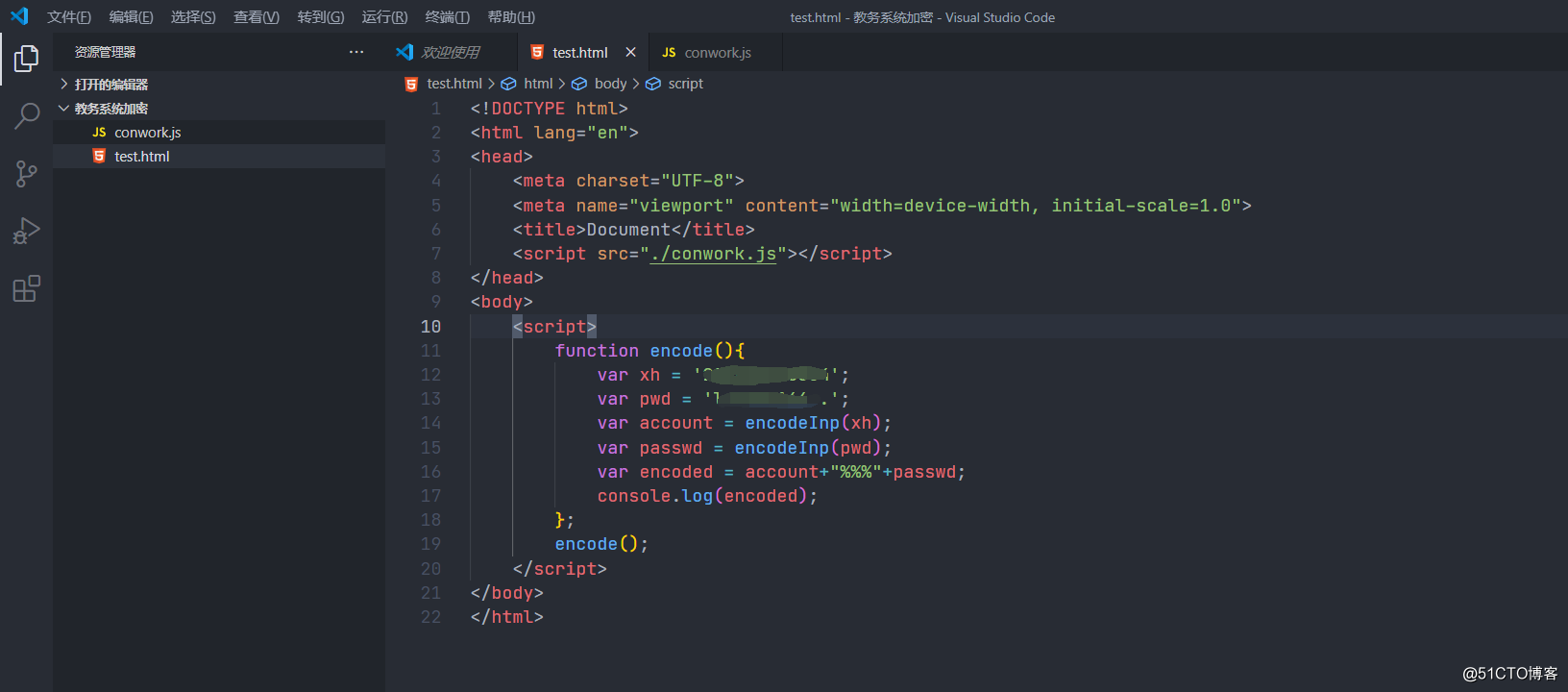Click the JS icon beside conwork.js in explorer
The image size is (1568, 692).
(x=99, y=133)
